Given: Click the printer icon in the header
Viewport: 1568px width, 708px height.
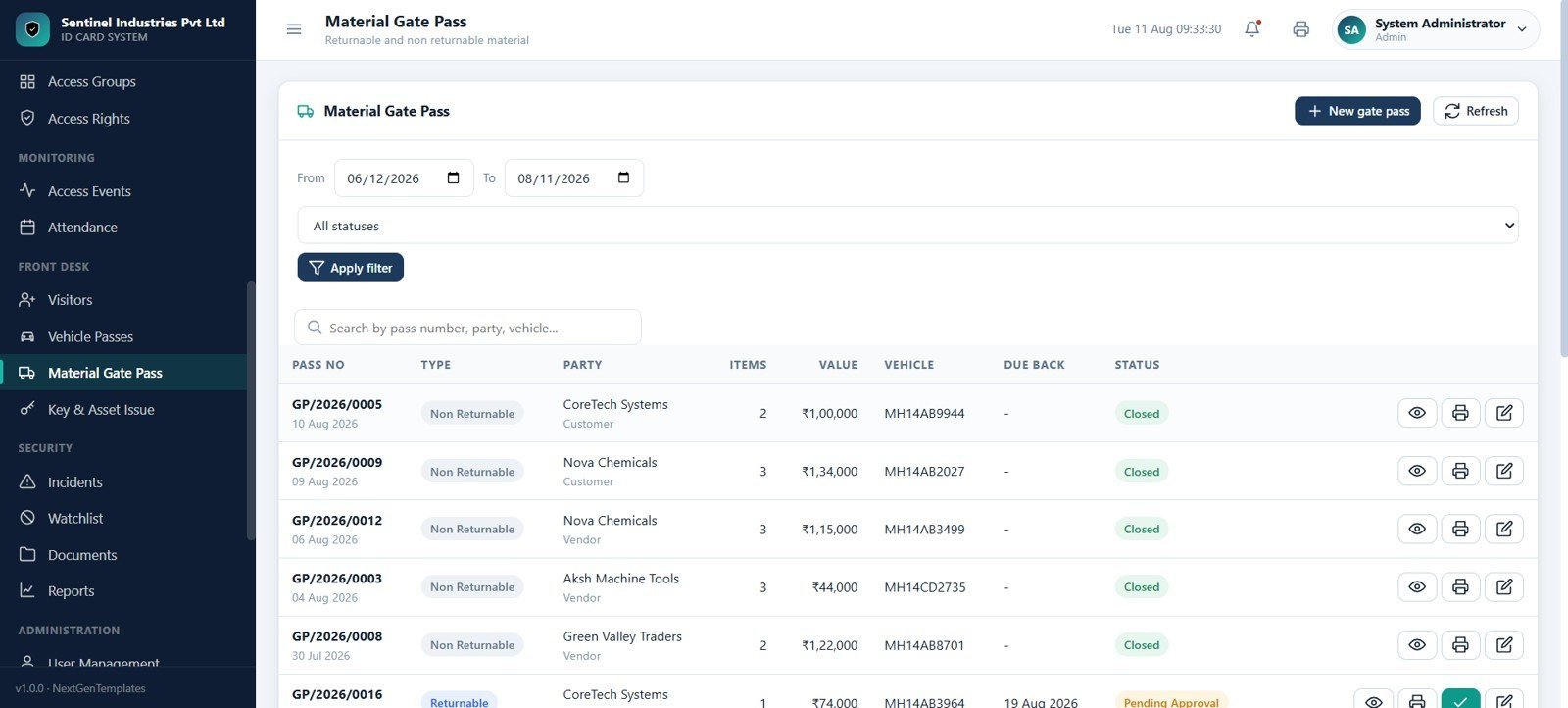Looking at the screenshot, I should [1300, 29].
